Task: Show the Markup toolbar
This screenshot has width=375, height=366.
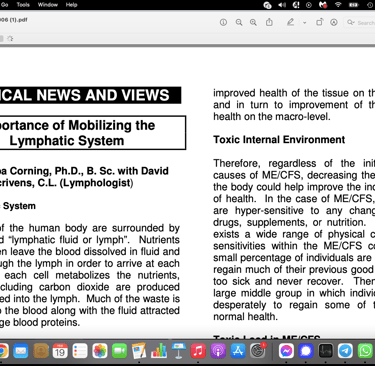Action: pyautogui.click(x=334, y=22)
